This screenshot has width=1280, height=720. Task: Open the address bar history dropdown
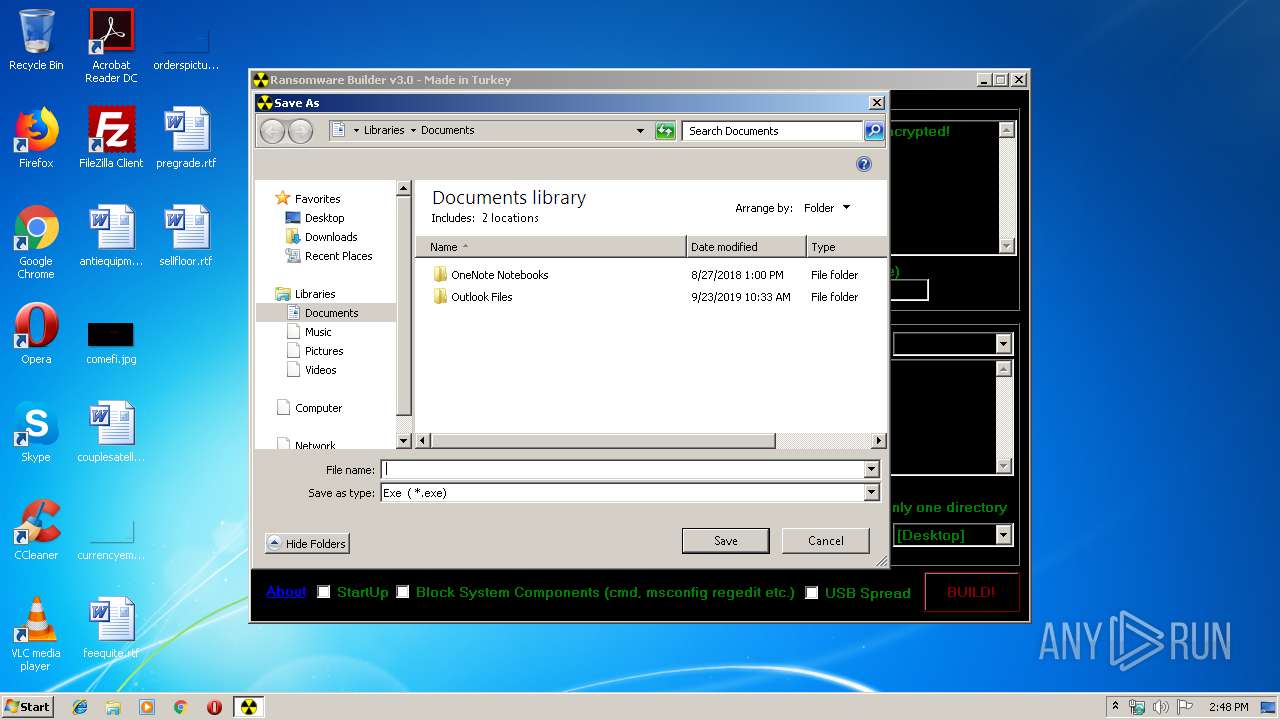click(x=641, y=131)
